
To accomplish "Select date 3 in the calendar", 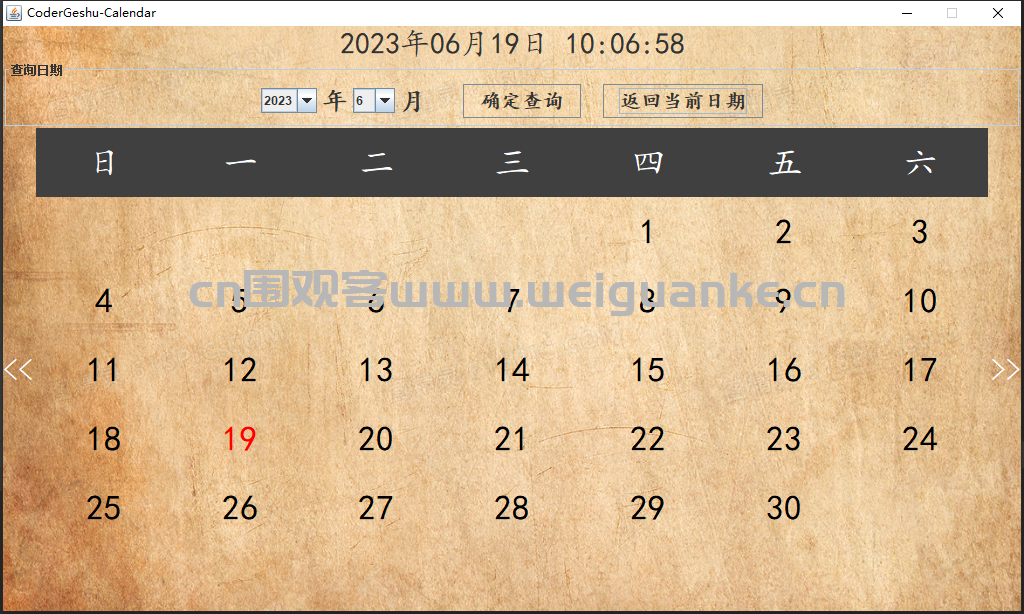I will pos(920,232).
